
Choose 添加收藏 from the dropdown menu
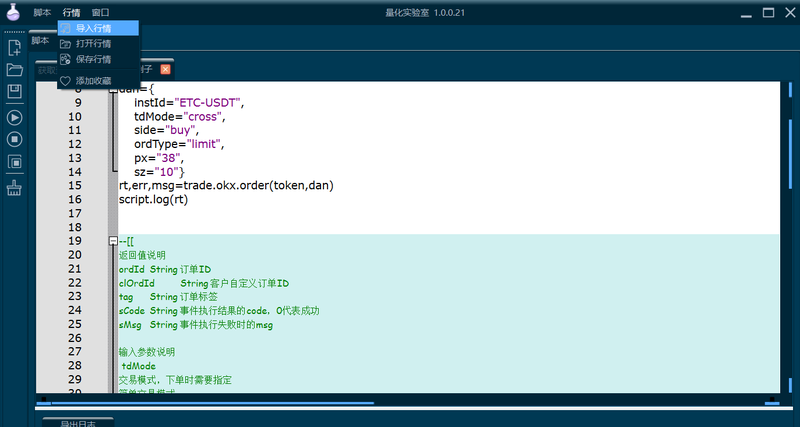pos(98,81)
